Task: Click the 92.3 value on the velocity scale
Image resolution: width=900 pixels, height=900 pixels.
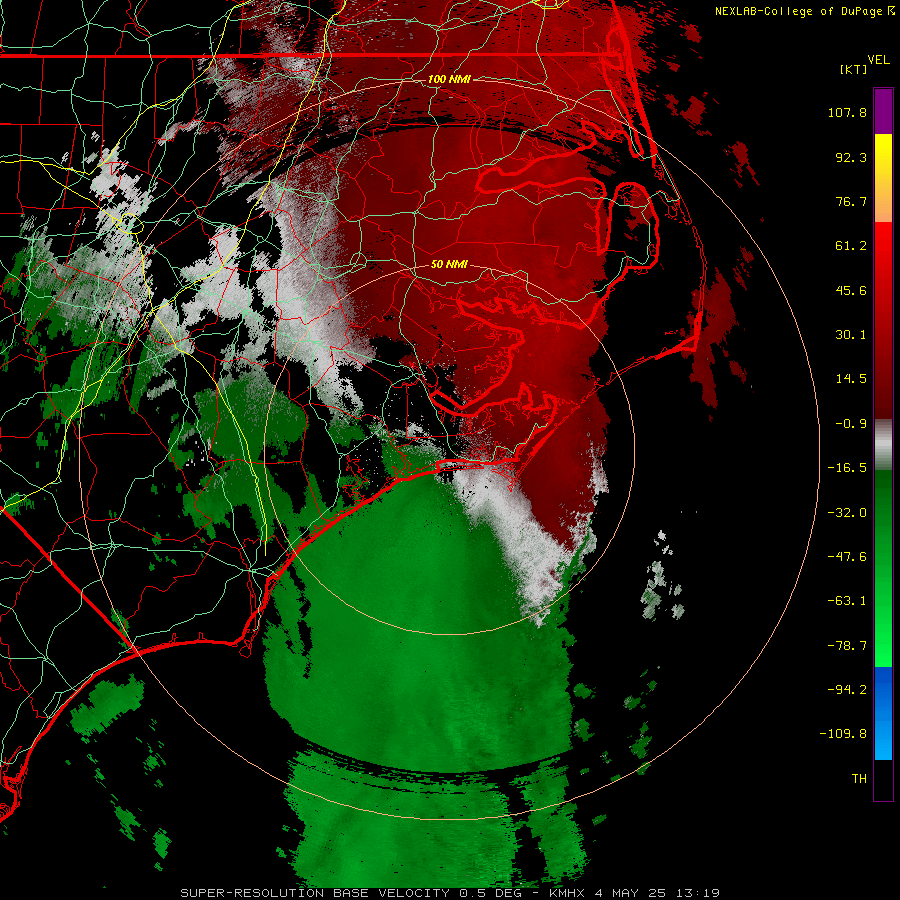Action: 851,157
